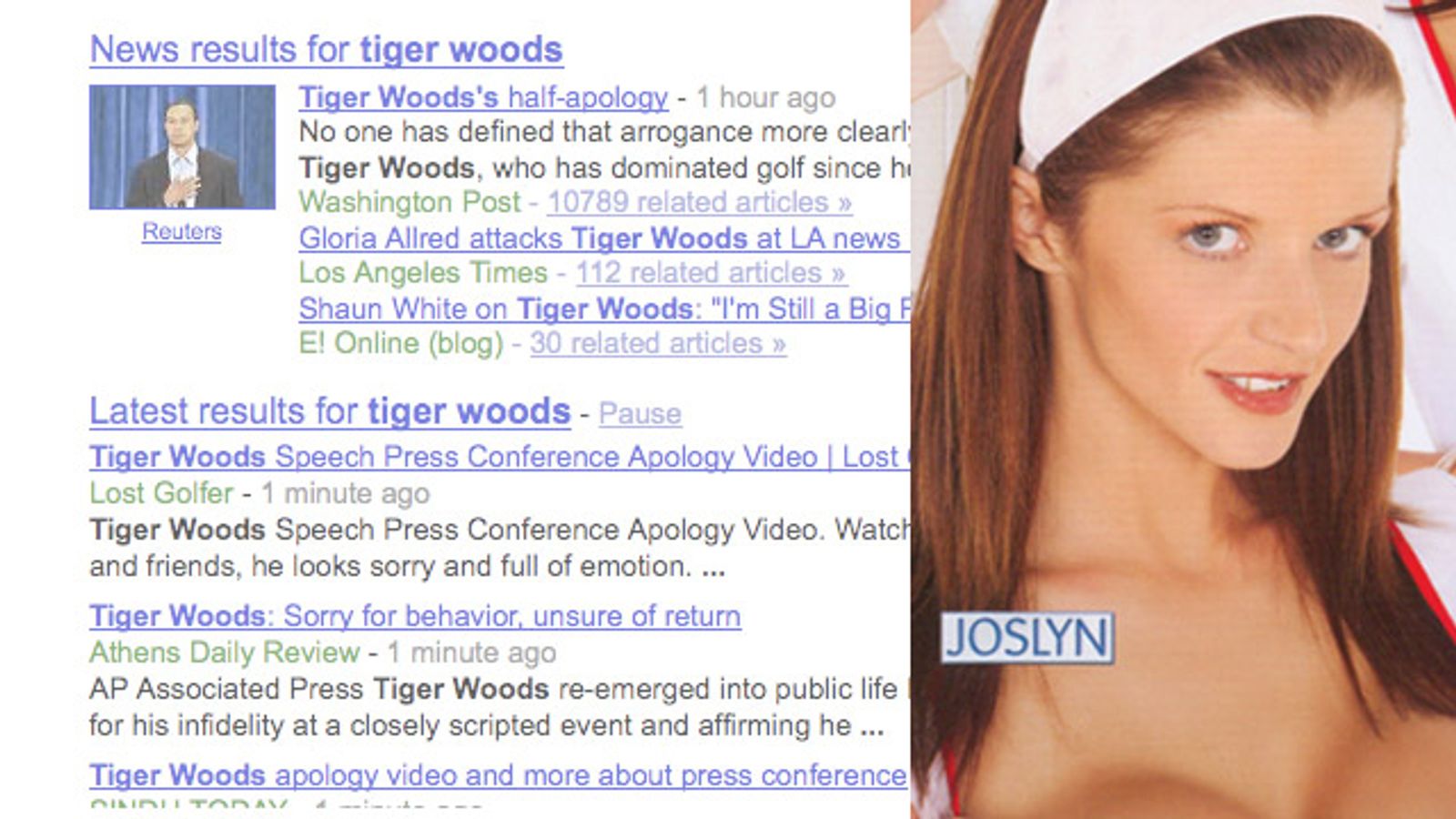Open 'News results for tiger woods' heading link
Screen dimensions: 1456x819
326,49
